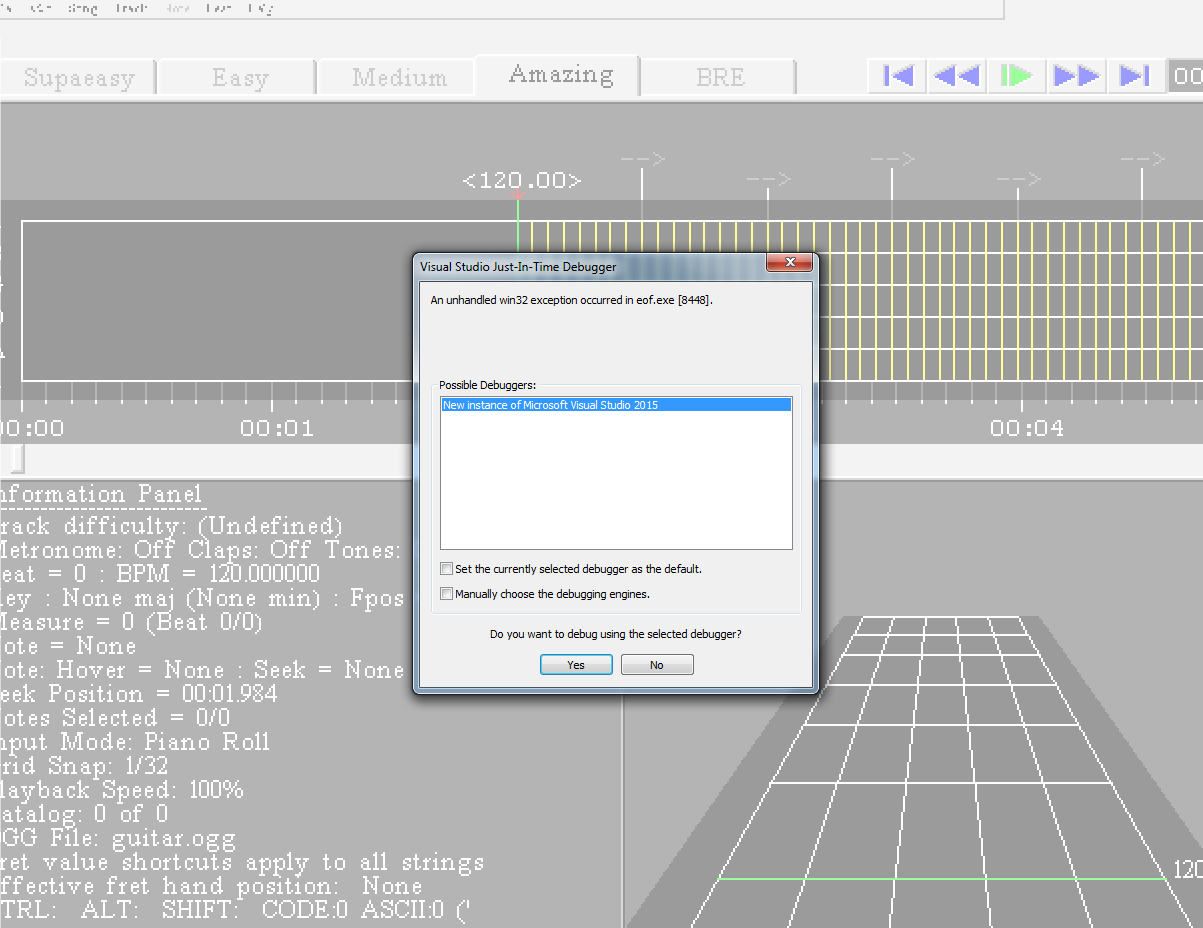Click the 'Fret value shortcuts apply to all strings' line
The width and height of the screenshot is (1203, 928).
242,862
